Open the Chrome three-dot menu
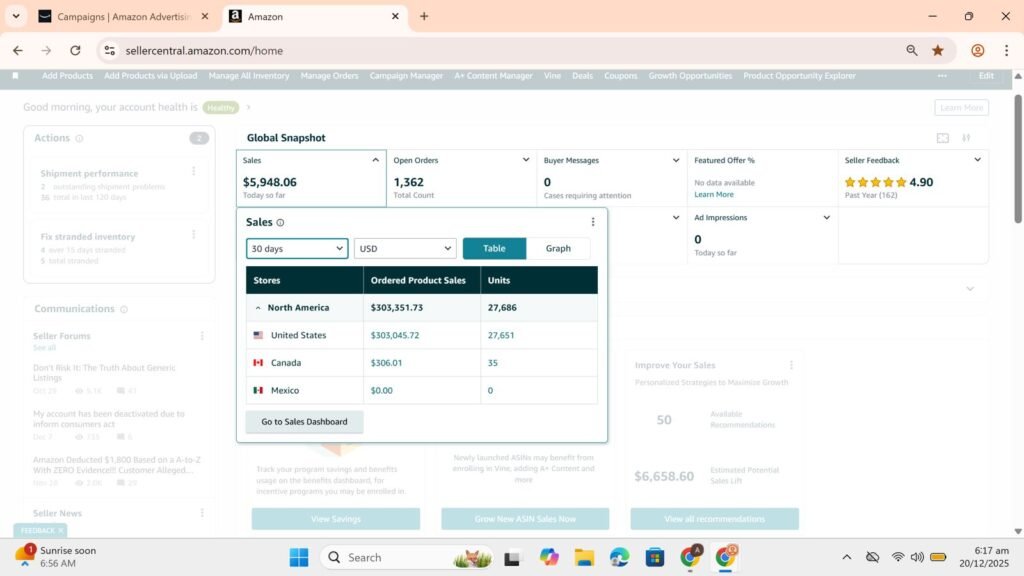The width and height of the screenshot is (1024, 576). pos(1006,50)
